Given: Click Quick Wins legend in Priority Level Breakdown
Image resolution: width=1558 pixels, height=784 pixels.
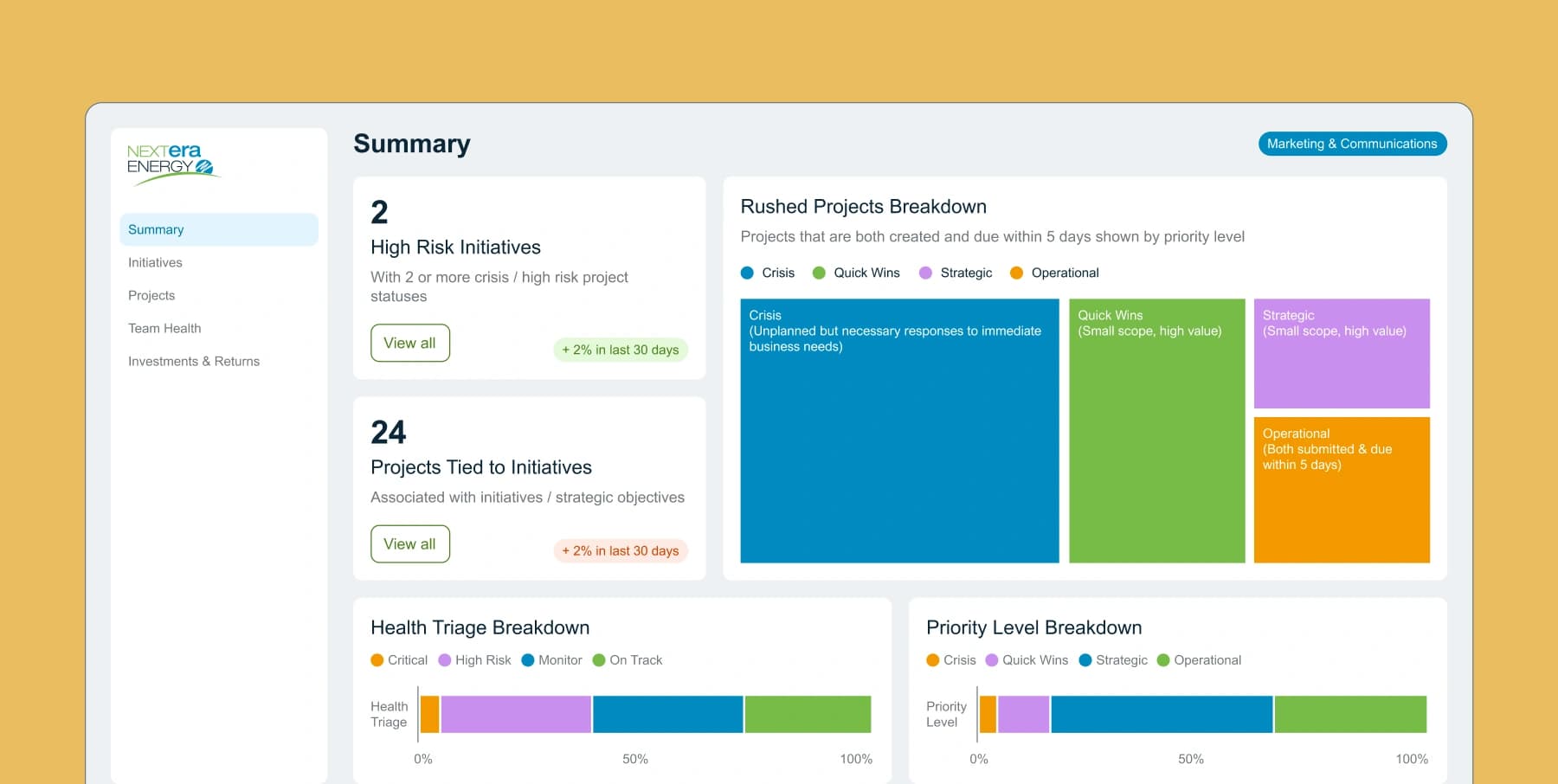Looking at the screenshot, I should 1027,660.
